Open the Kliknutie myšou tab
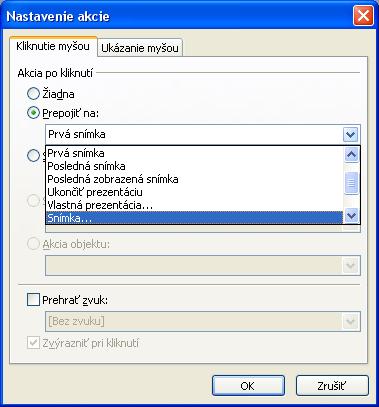 click(x=53, y=46)
